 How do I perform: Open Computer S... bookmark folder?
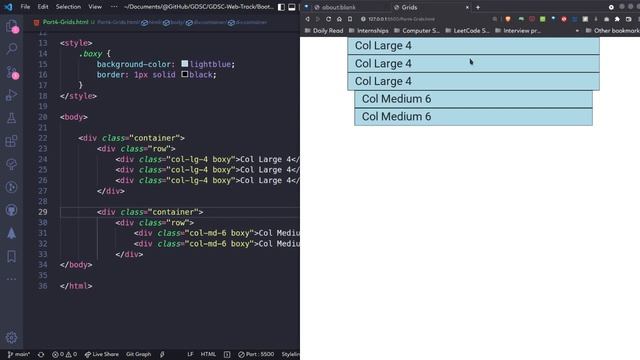click(x=417, y=31)
